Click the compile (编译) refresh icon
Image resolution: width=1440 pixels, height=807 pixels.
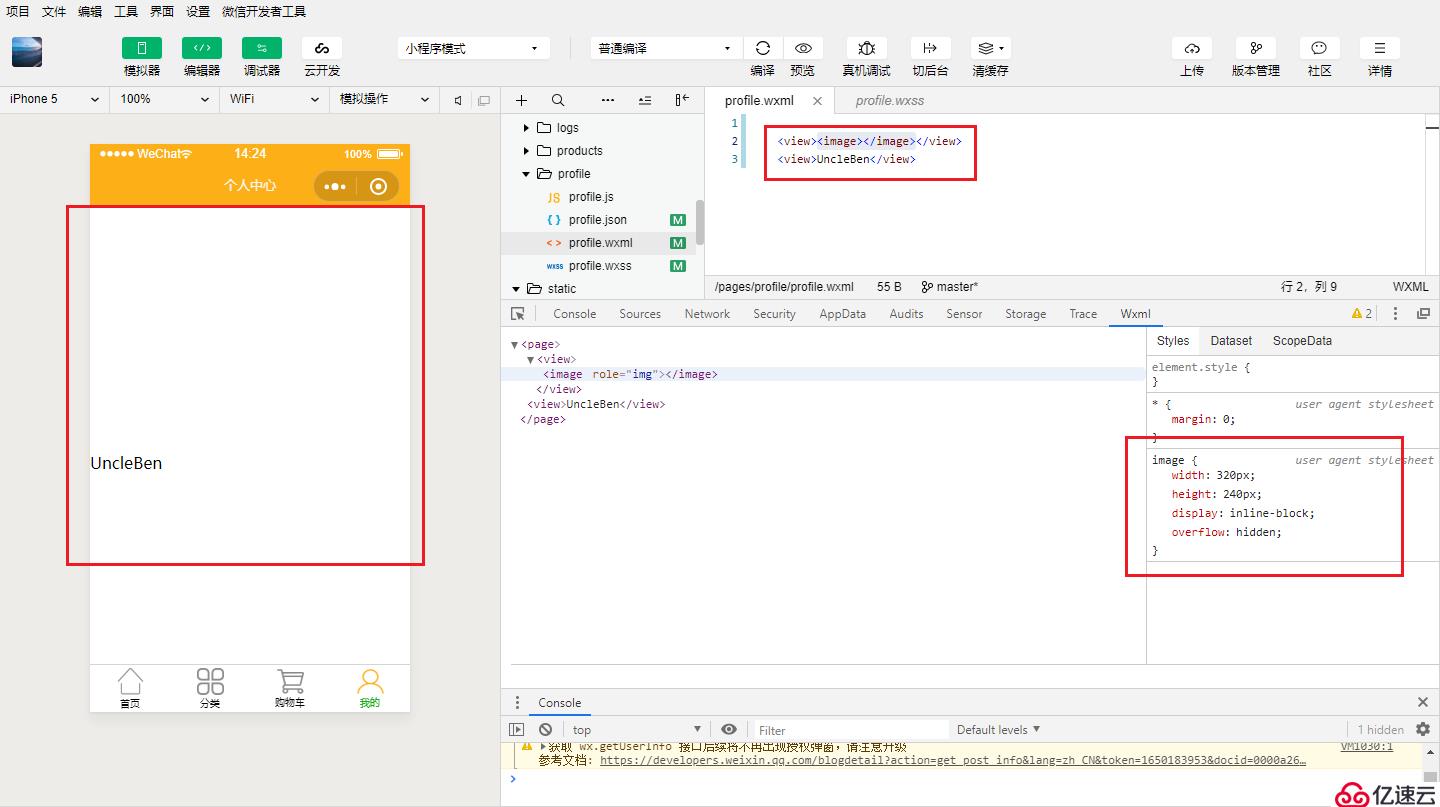(763, 48)
